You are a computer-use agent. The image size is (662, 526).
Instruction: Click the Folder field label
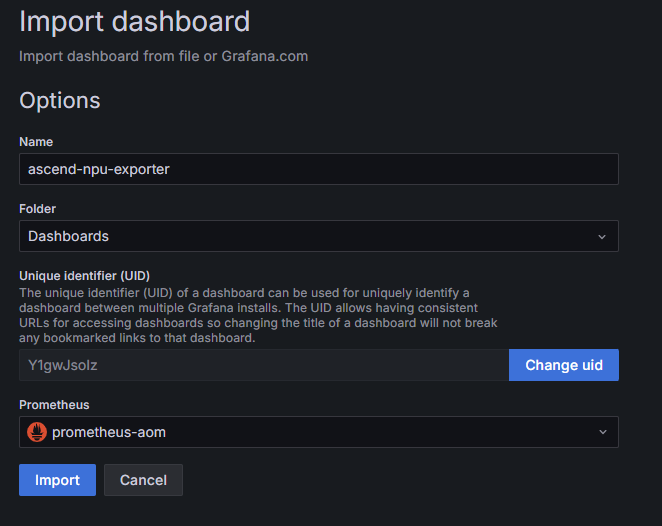(37, 209)
